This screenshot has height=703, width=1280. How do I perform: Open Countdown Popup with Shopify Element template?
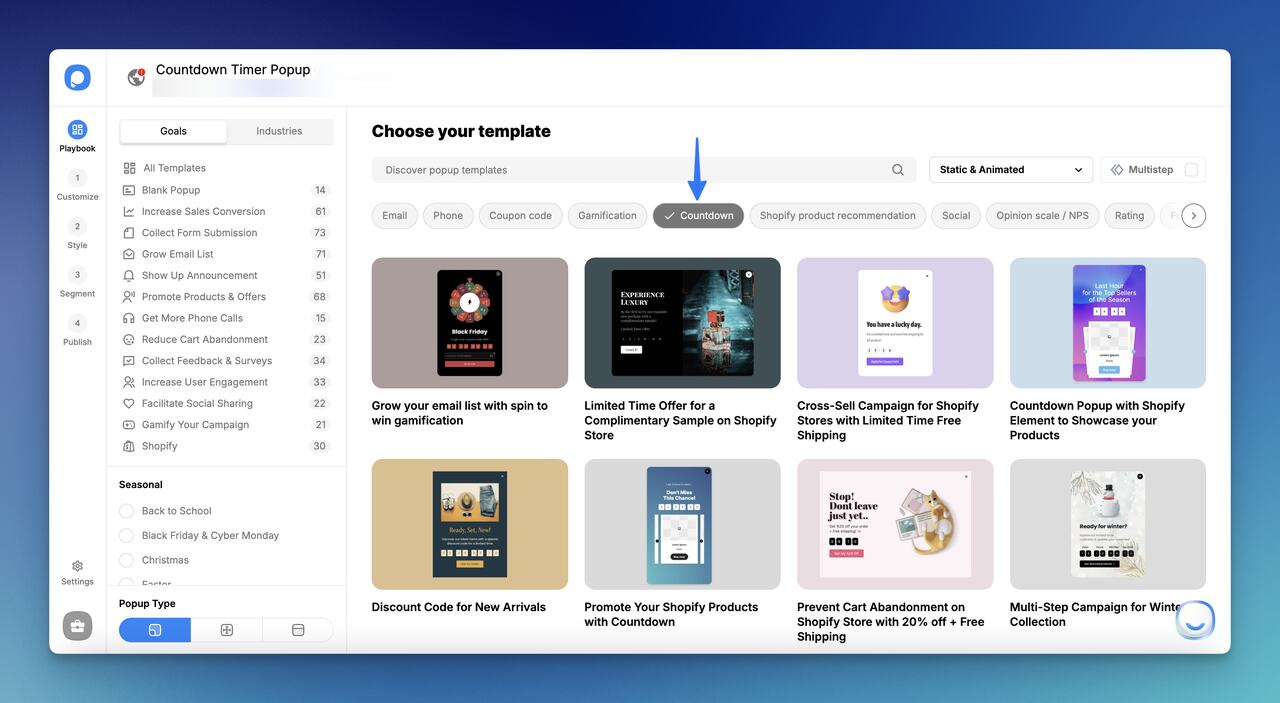coord(1108,323)
